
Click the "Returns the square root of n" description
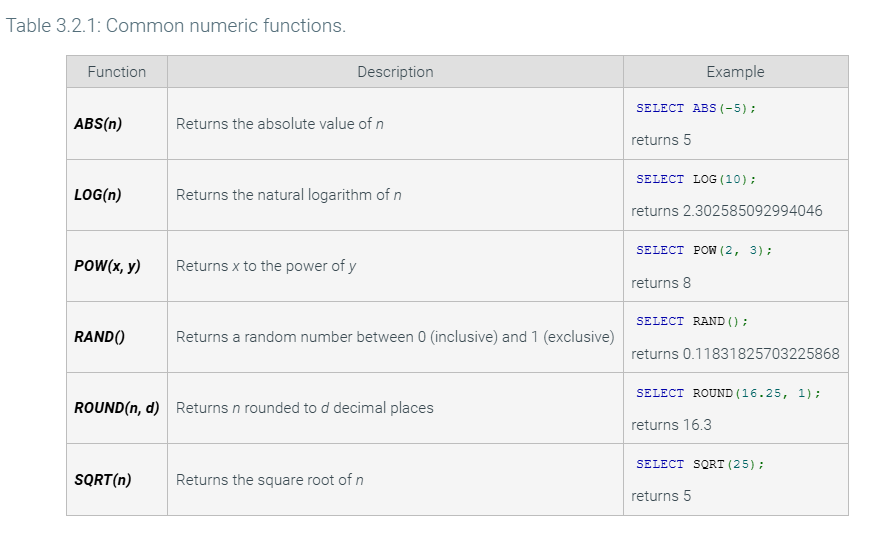[269, 480]
